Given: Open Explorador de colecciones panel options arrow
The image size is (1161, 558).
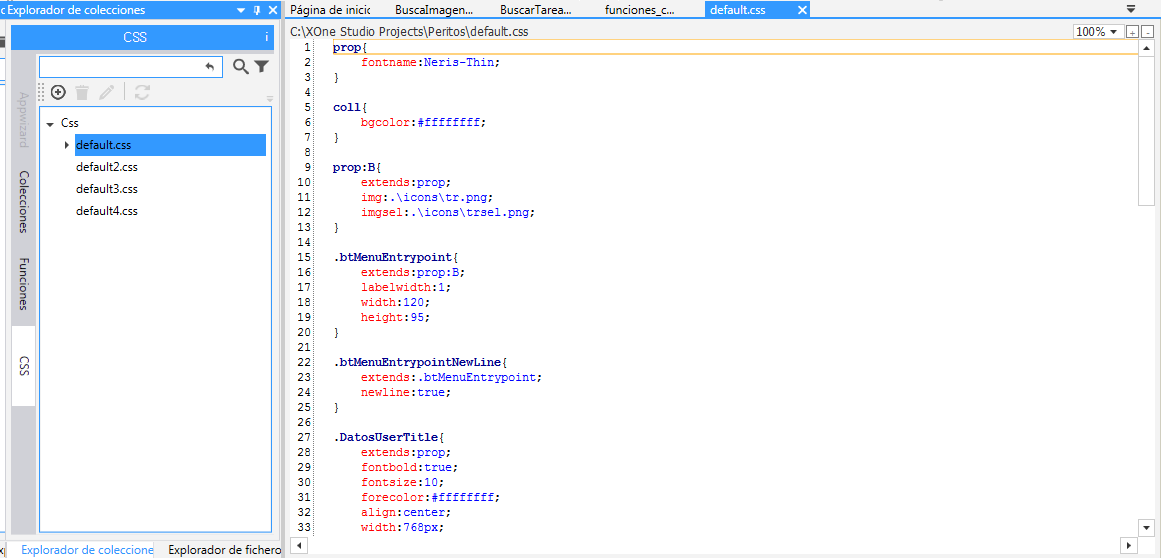Looking at the screenshot, I should 241,10.
